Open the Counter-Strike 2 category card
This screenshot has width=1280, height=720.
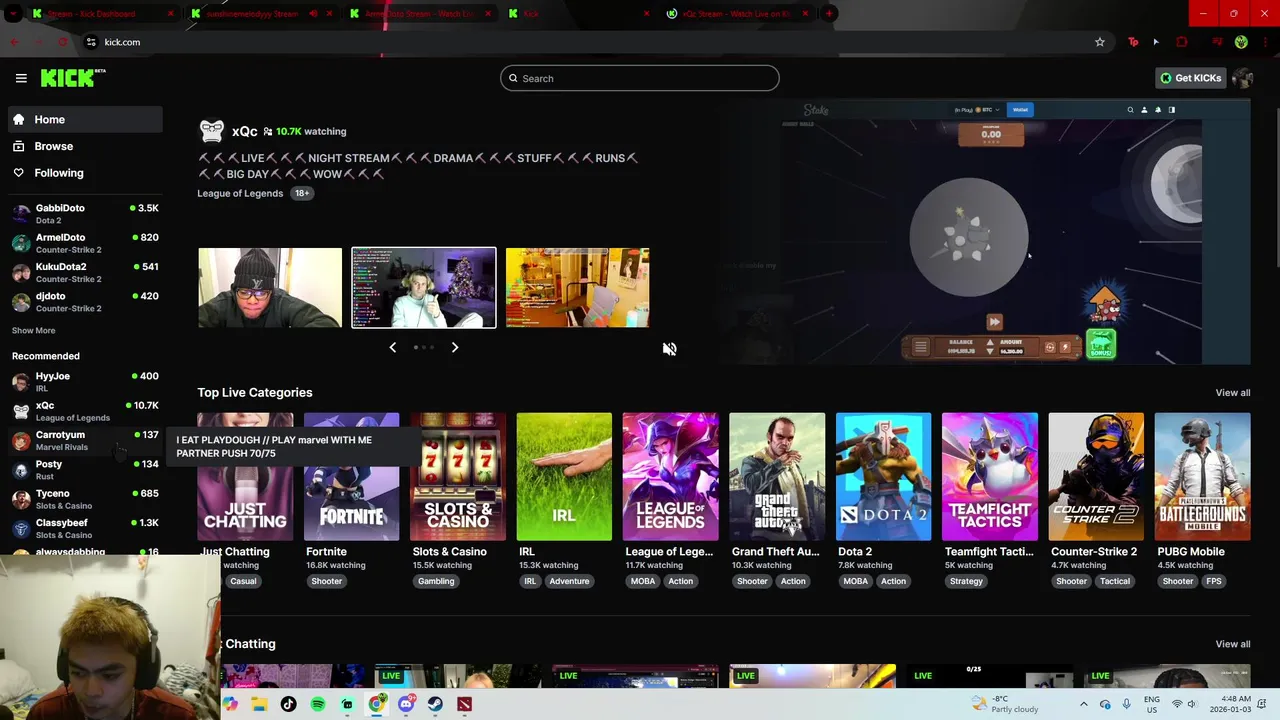pyautogui.click(x=1096, y=477)
